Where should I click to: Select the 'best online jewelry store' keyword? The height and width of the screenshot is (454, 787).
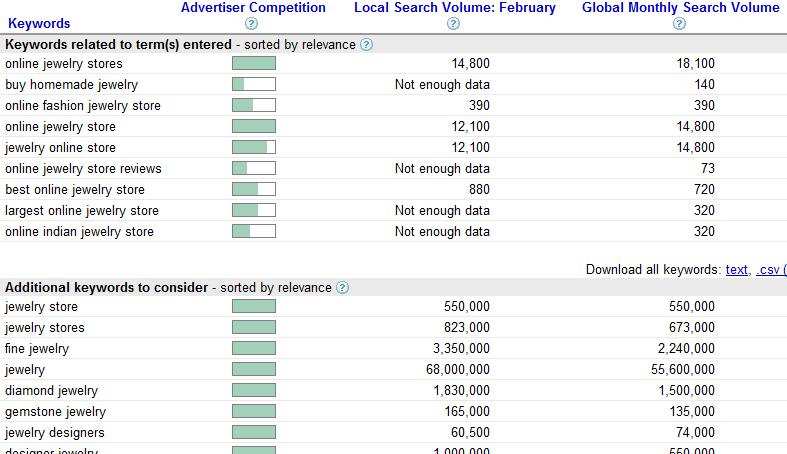[x=75, y=190]
